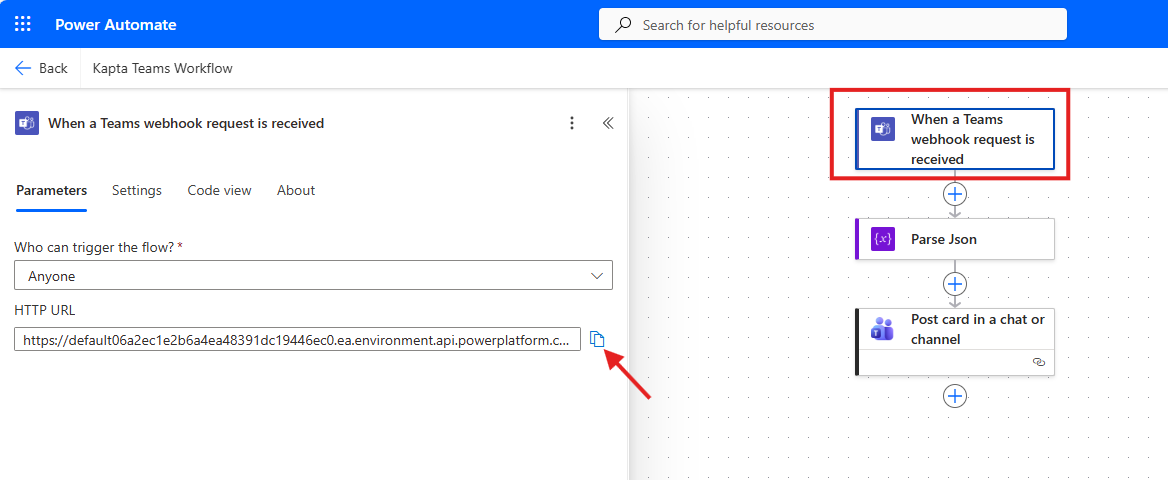
Task: Click the HTTP URL text field
Action: (x=297, y=340)
